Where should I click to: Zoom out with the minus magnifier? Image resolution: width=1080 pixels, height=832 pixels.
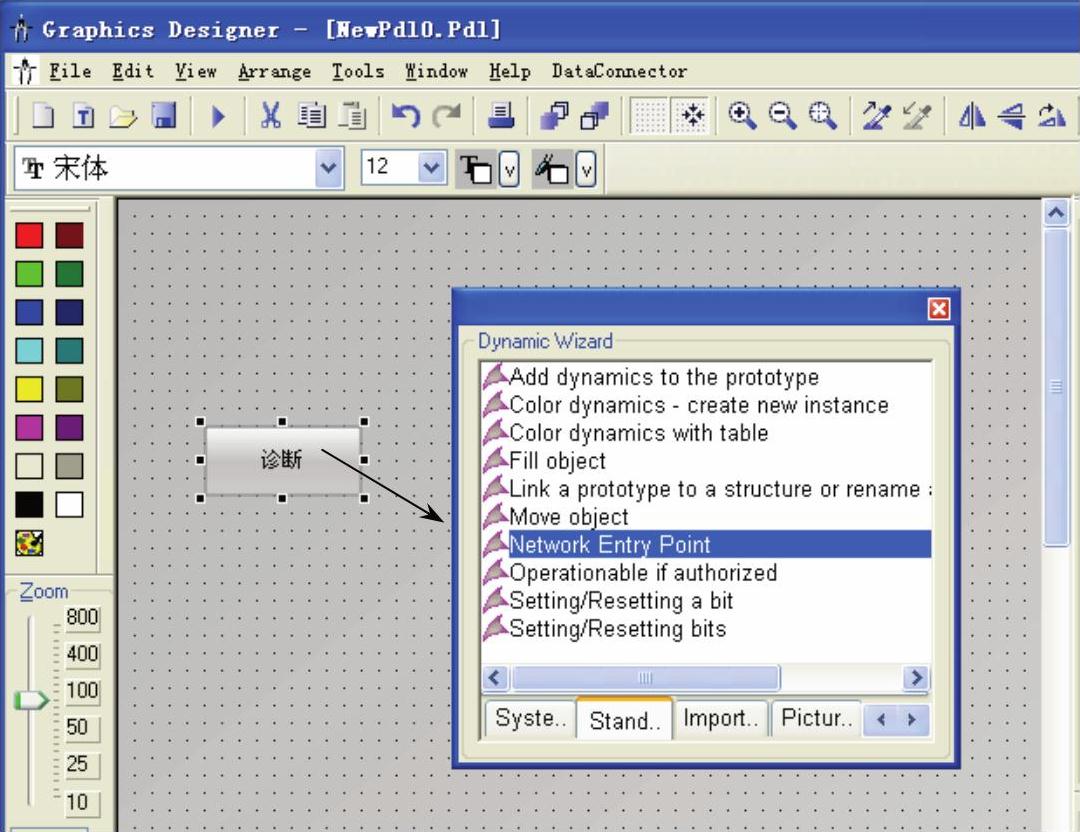click(782, 116)
